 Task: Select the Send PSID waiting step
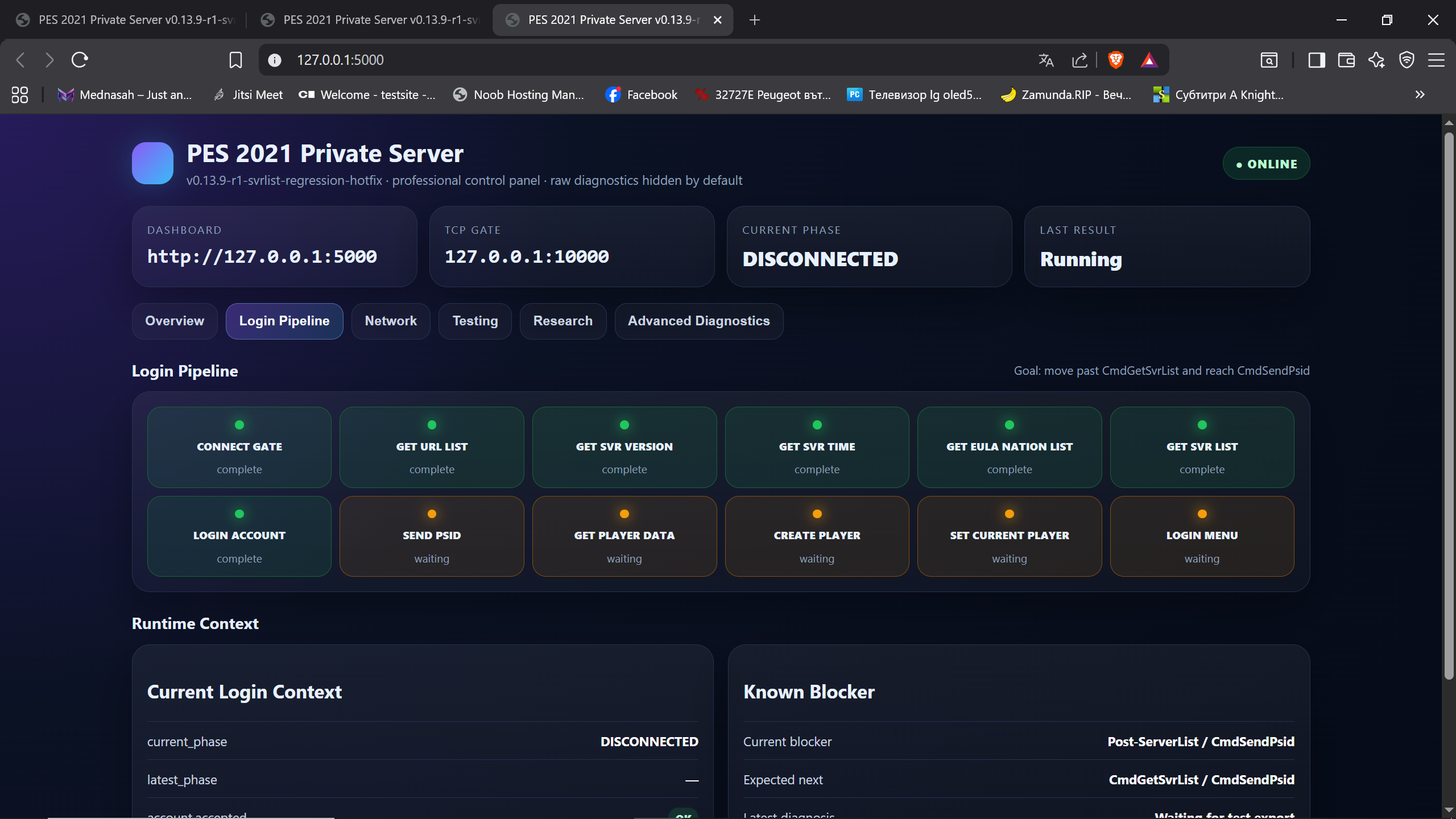tap(432, 536)
